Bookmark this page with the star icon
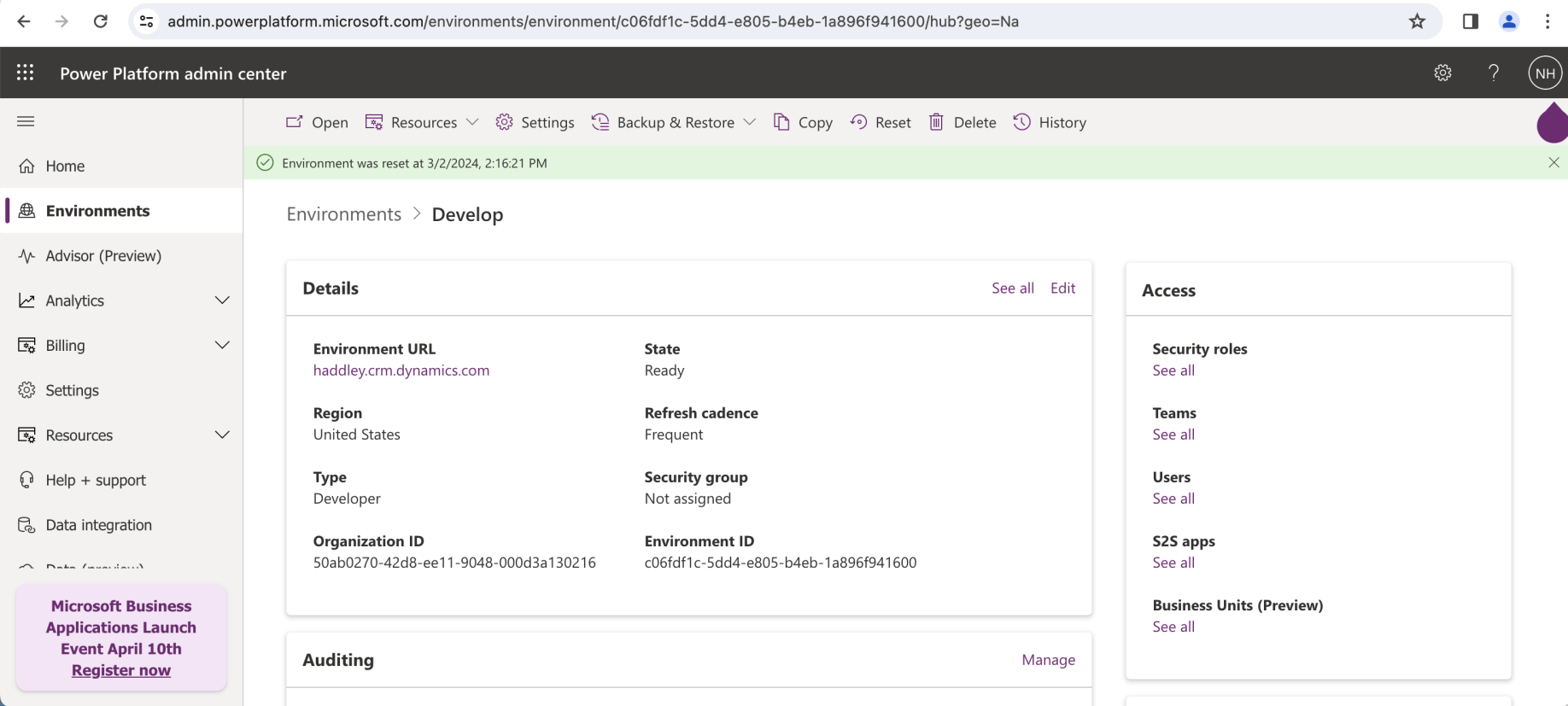 1417,21
